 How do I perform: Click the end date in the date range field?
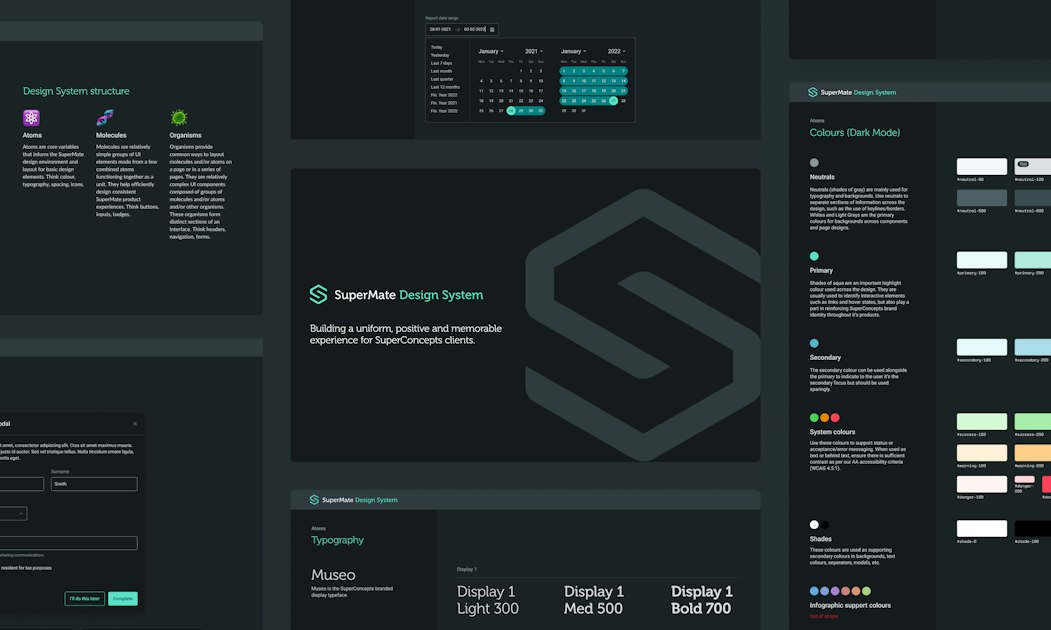475,29
